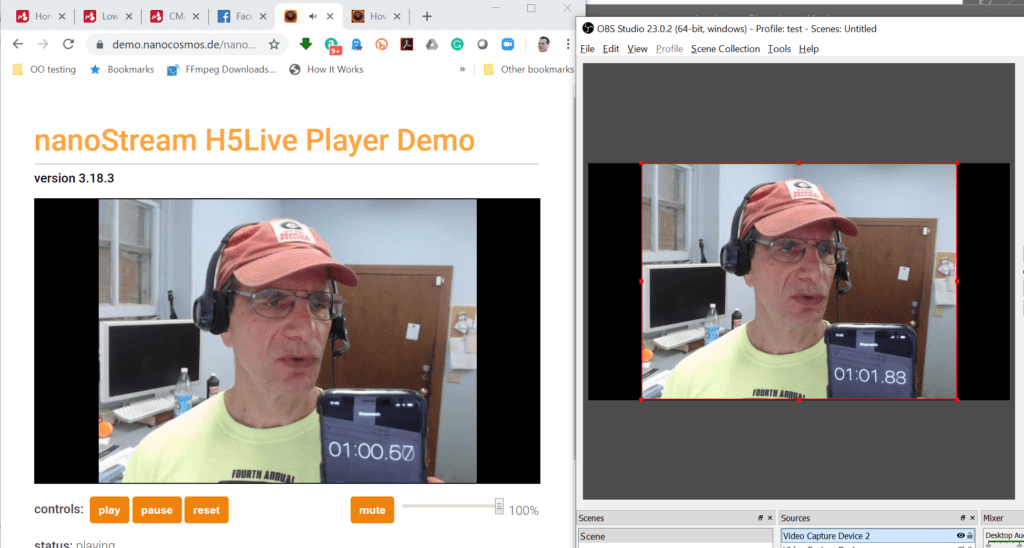Click the green download arrow extension

[x=306, y=44]
